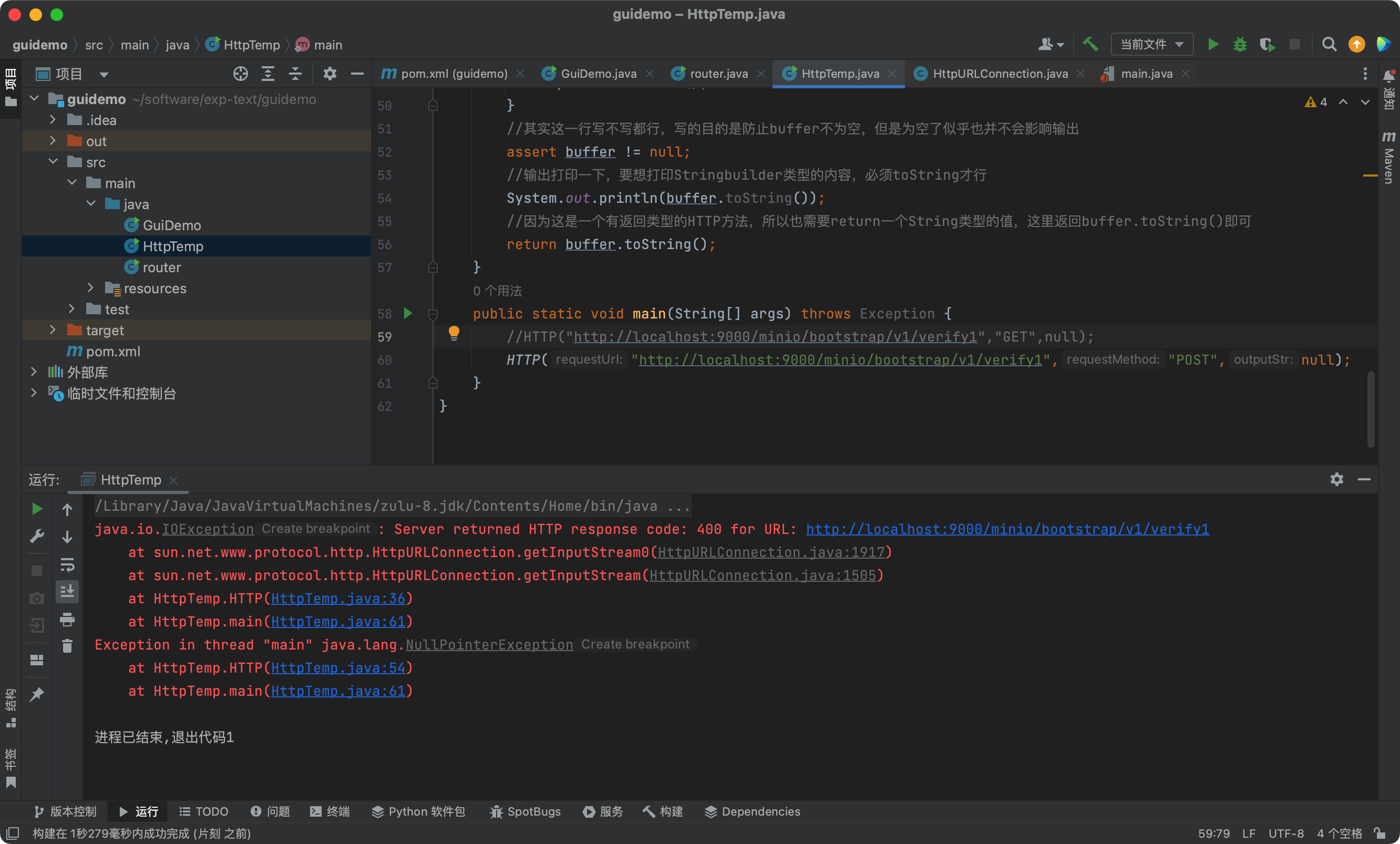Expand the target folder
The height and width of the screenshot is (844, 1400).
[x=53, y=330]
